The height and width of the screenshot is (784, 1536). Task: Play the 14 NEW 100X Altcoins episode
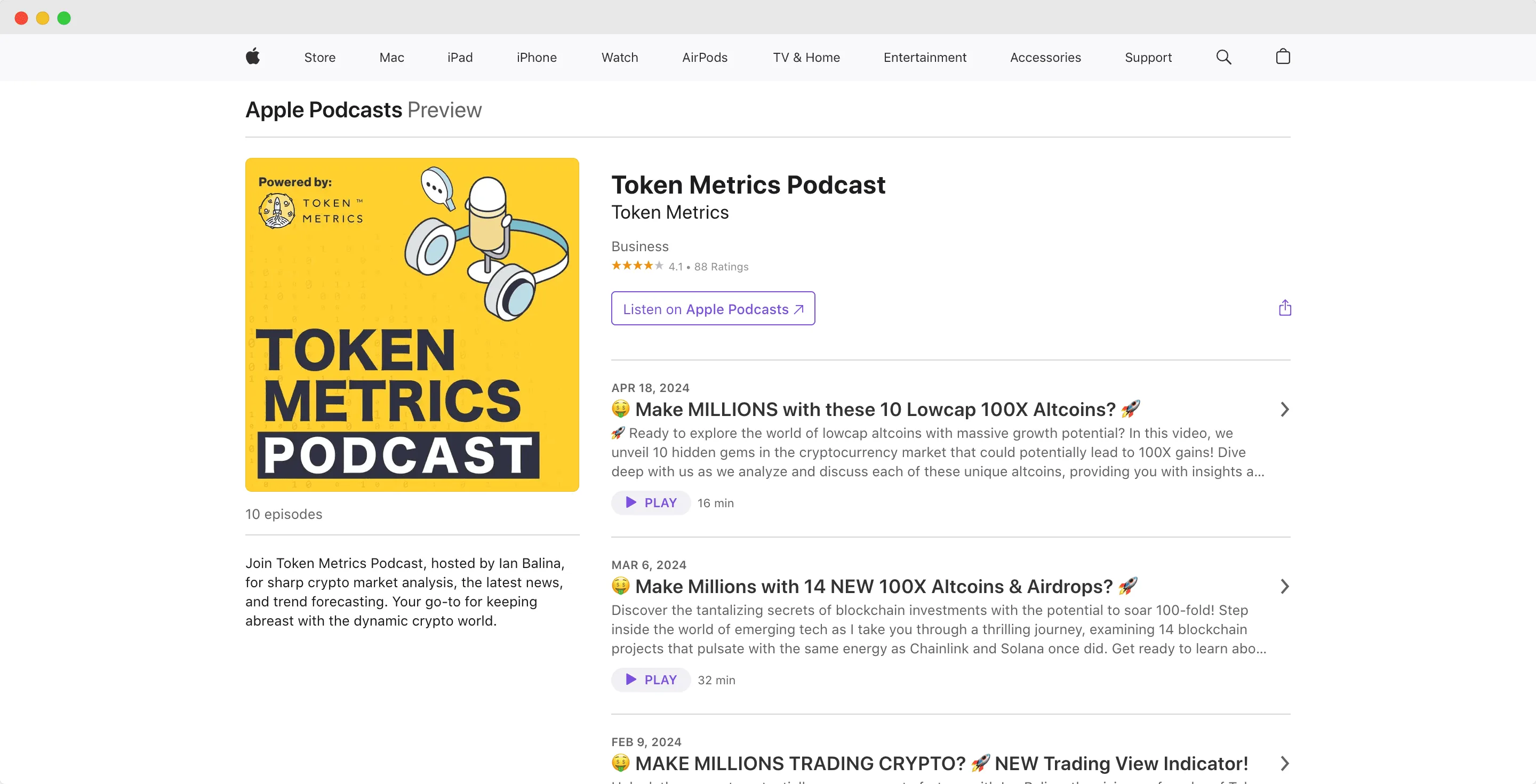pos(650,679)
